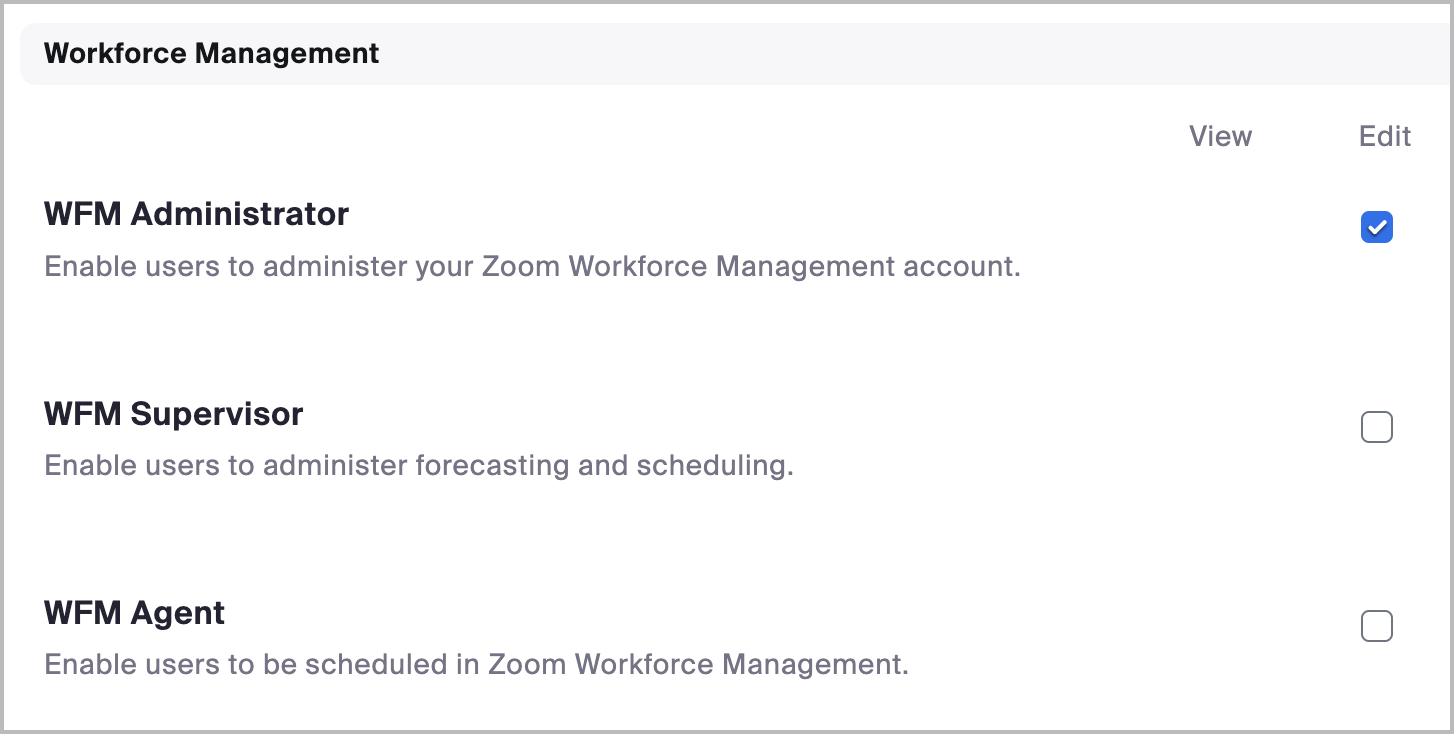Click the word "Administrator" in the first role title

240,214
